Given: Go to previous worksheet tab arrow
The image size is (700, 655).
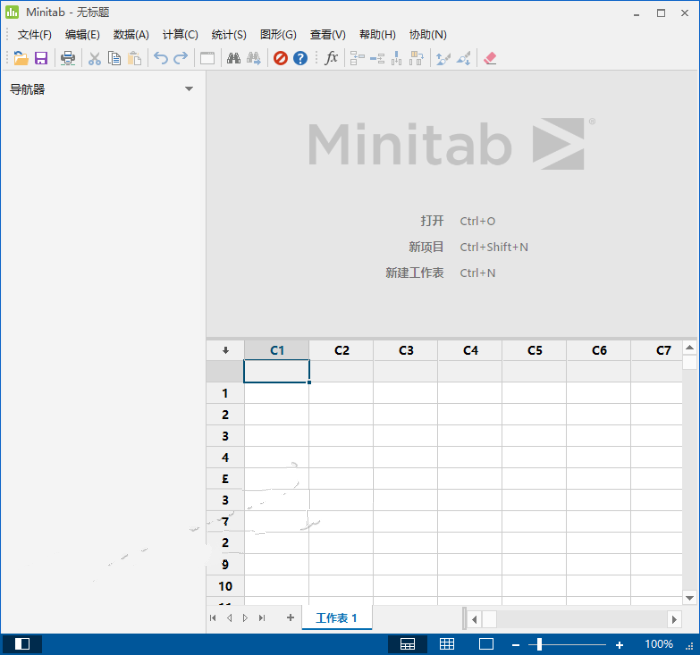Looking at the screenshot, I should tap(229, 618).
